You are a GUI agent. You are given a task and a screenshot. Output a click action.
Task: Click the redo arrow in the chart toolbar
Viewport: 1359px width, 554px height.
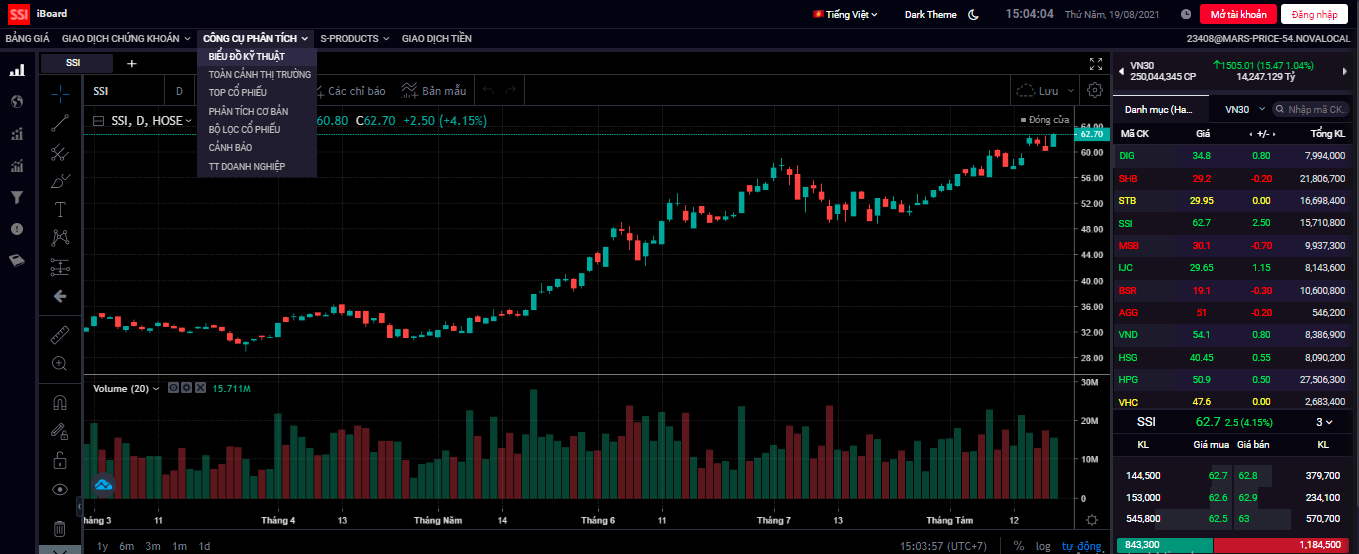[511, 91]
